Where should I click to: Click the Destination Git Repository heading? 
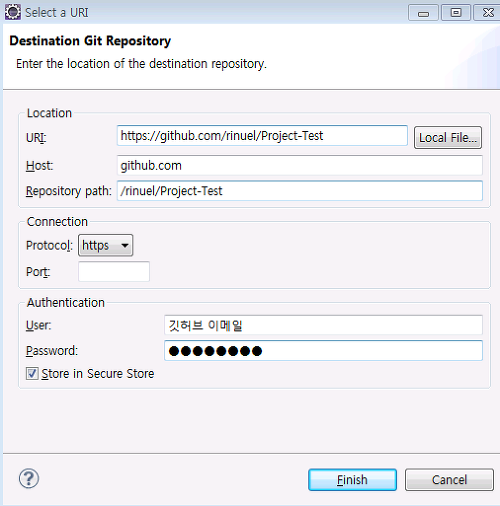coord(90,41)
